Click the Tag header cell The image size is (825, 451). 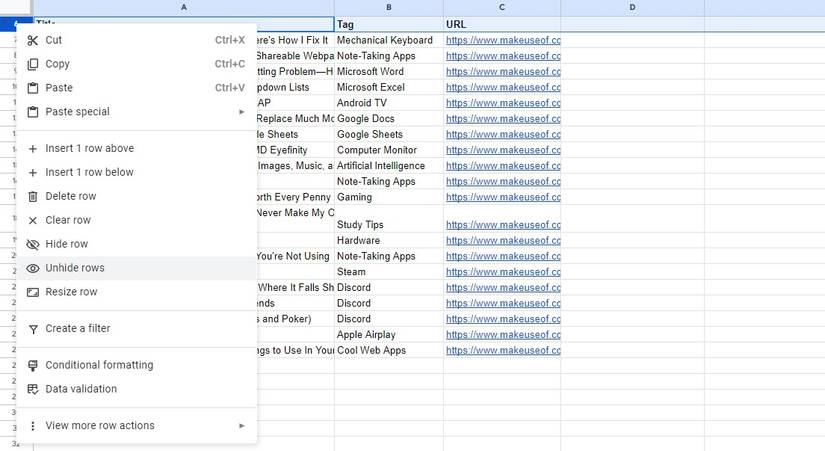tap(389, 24)
